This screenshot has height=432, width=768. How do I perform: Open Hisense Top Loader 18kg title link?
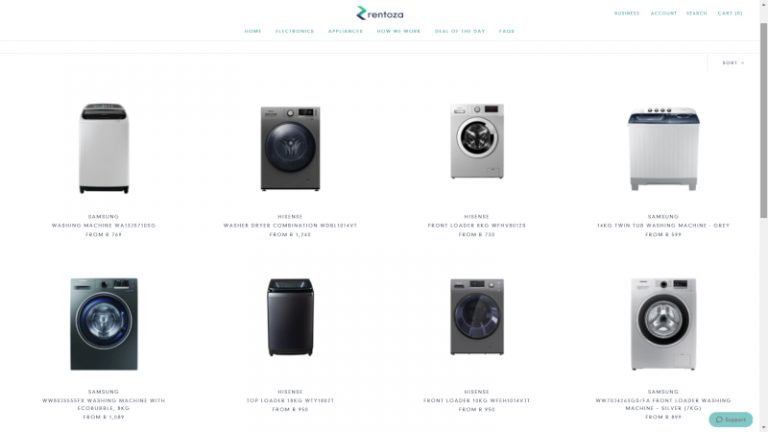coord(290,401)
